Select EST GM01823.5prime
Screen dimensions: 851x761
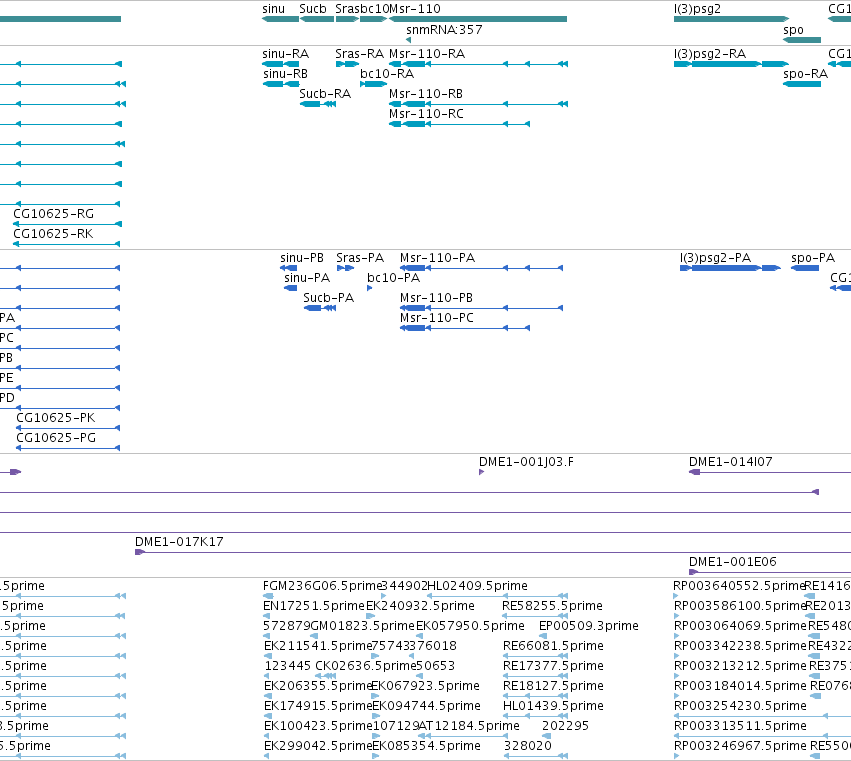[363, 626]
